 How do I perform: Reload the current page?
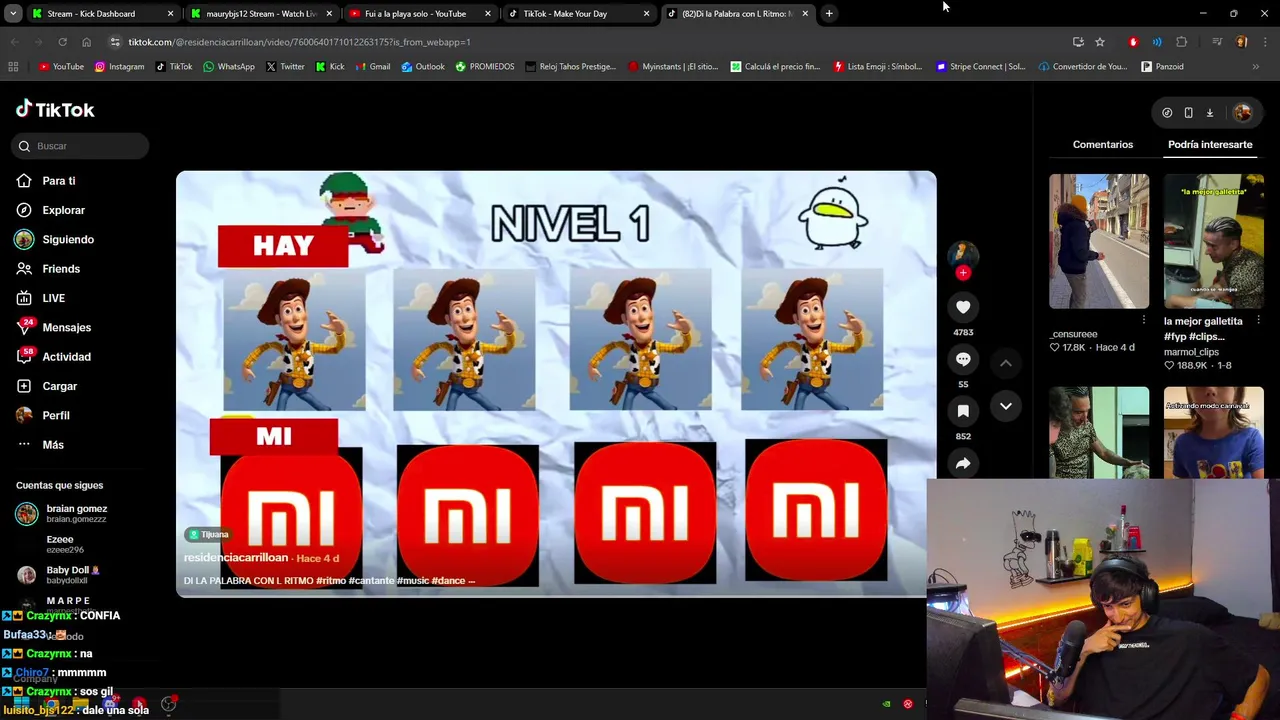coord(62,42)
